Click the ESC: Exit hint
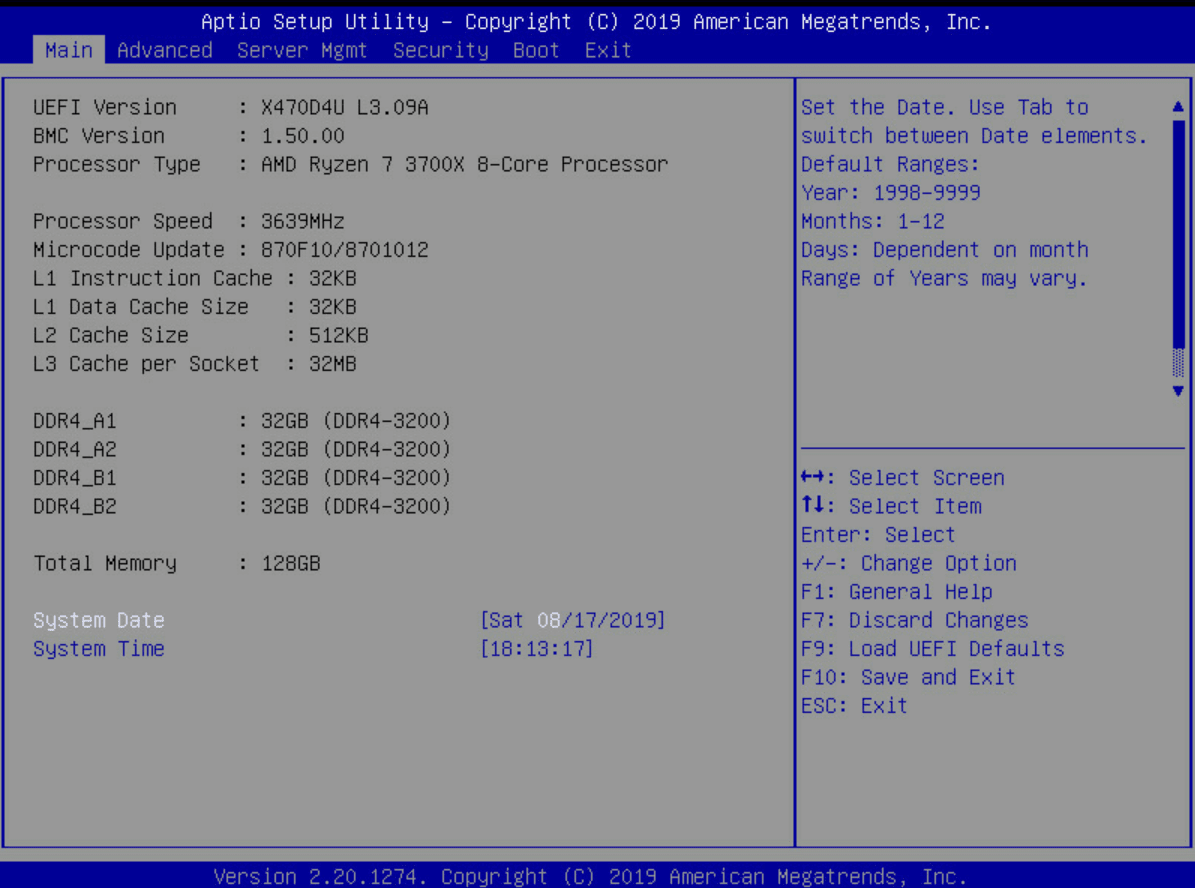The image size is (1195, 888). click(x=854, y=706)
